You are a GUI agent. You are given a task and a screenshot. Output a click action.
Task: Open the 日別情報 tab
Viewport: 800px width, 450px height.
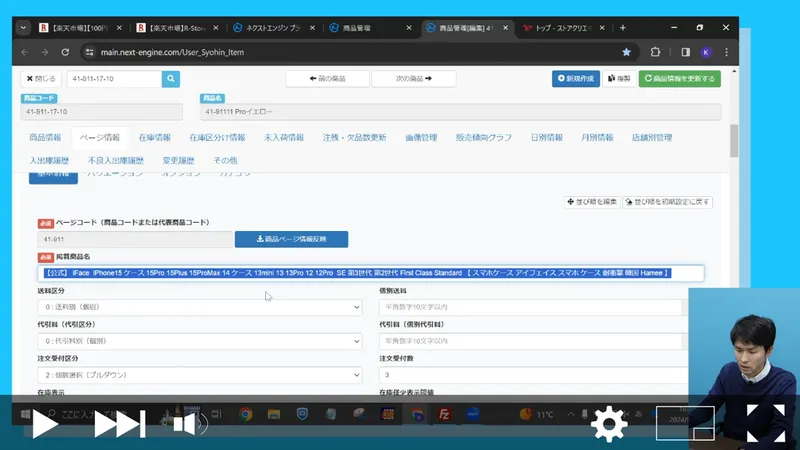click(546, 137)
